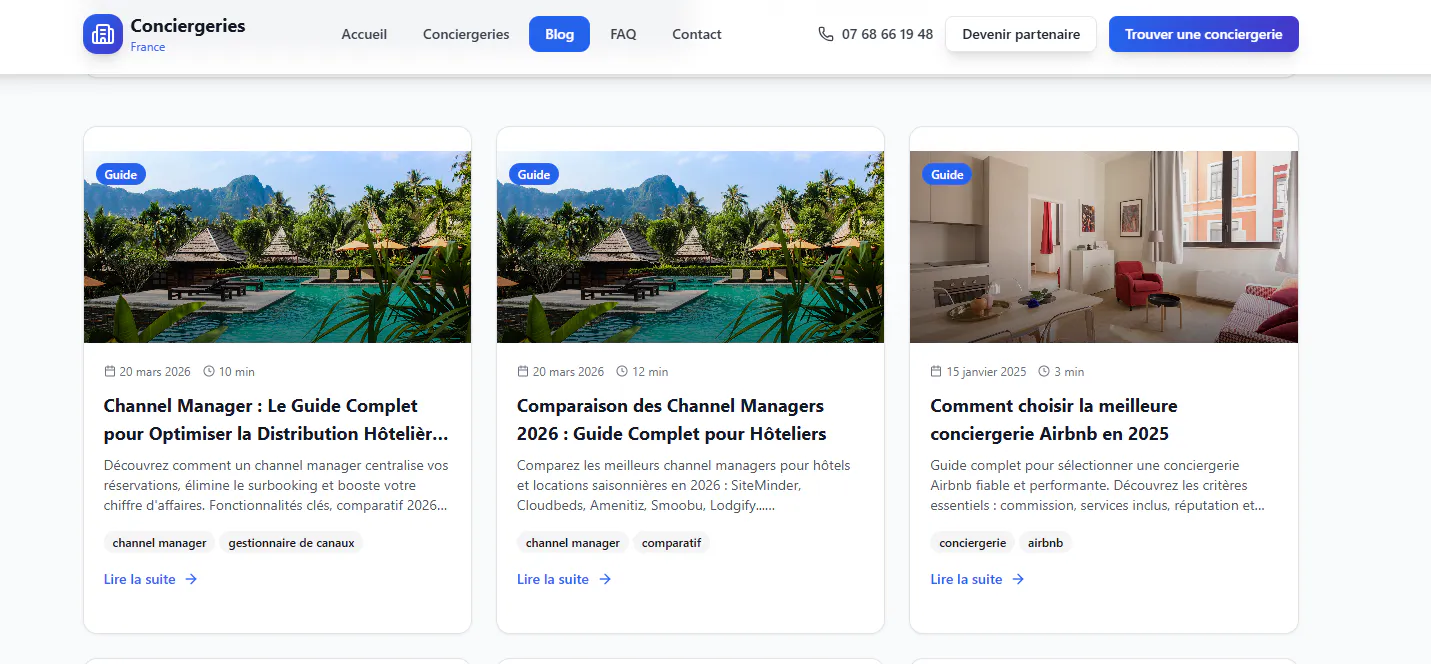Follow Lire la suite on the Airbnb conciergerie article
The image size is (1431, 664).
[978, 579]
